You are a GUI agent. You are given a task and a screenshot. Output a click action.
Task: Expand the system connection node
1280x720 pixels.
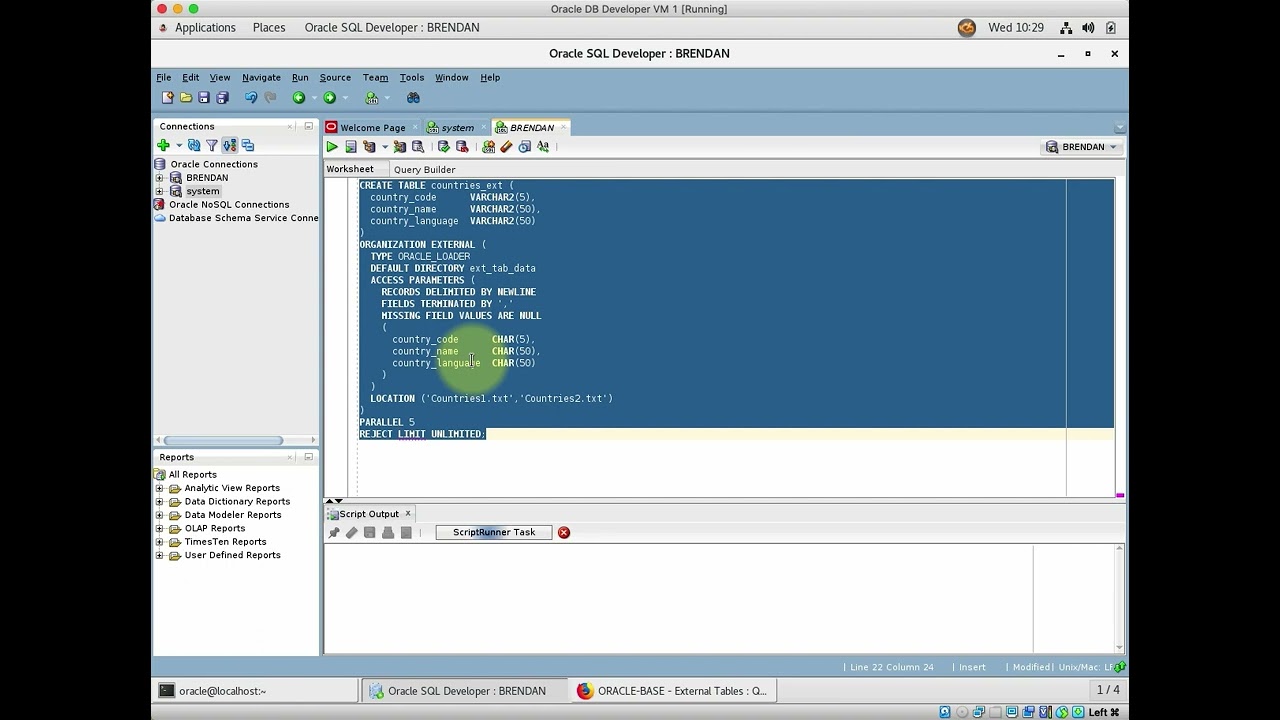tap(159, 191)
